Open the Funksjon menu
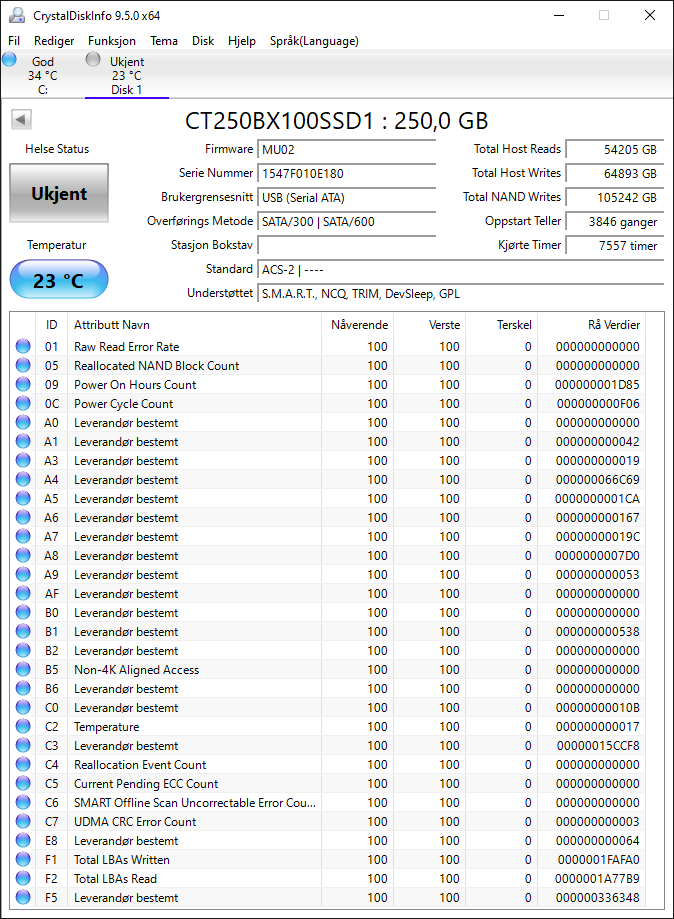This screenshot has height=919, width=674. coord(112,41)
